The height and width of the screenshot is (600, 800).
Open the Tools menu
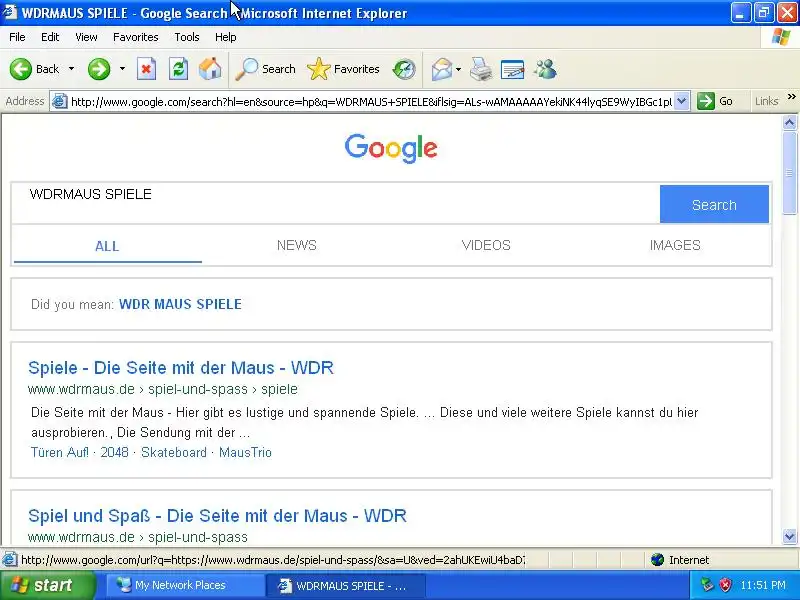(x=187, y=37)
